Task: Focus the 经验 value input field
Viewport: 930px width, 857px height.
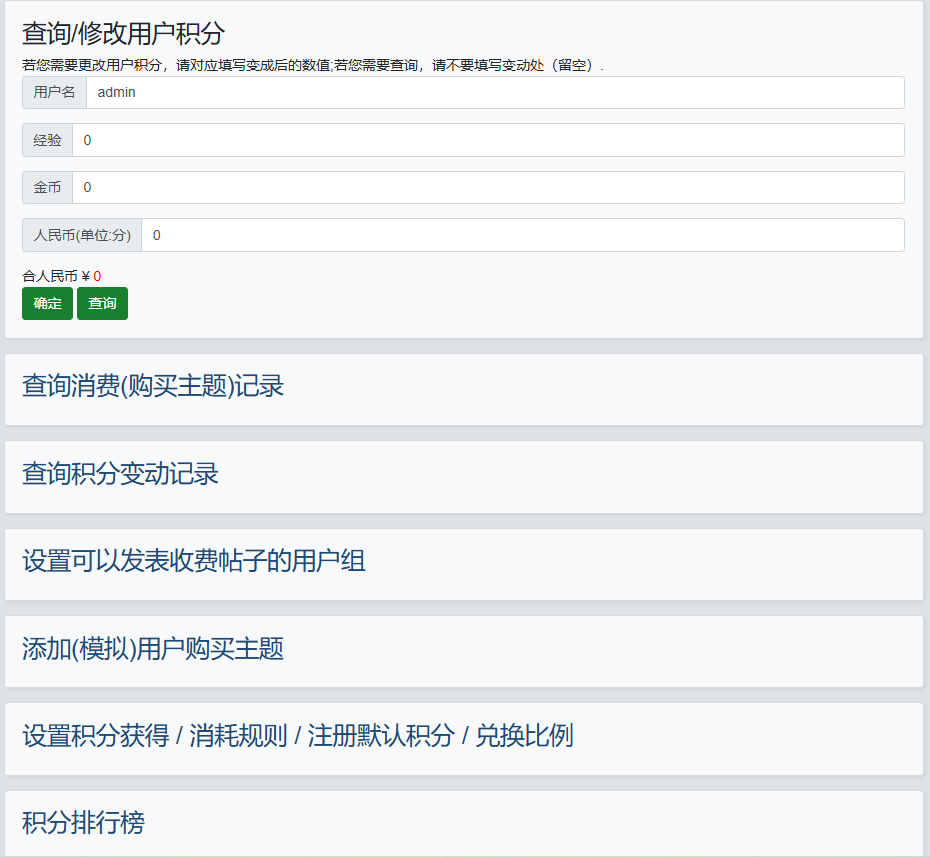Action: click(x=488, y=140)
